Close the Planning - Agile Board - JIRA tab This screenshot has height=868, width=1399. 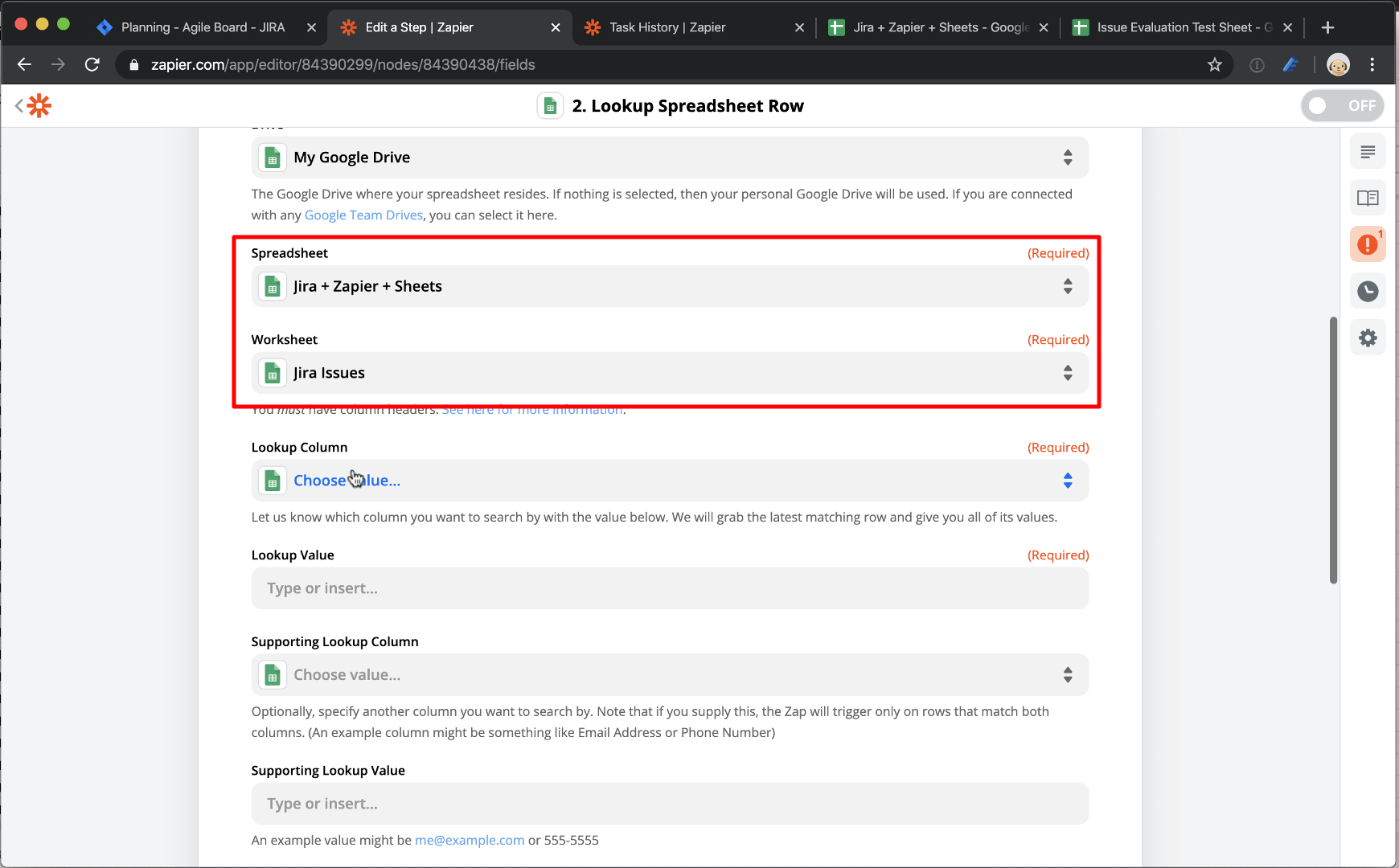pyautogui.click(x=311, y=27)
